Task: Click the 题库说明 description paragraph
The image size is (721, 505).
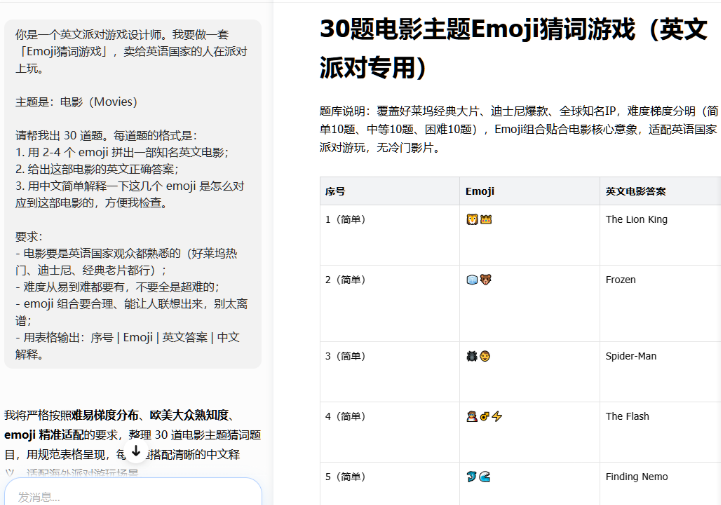Action: [x=520, y=129]
